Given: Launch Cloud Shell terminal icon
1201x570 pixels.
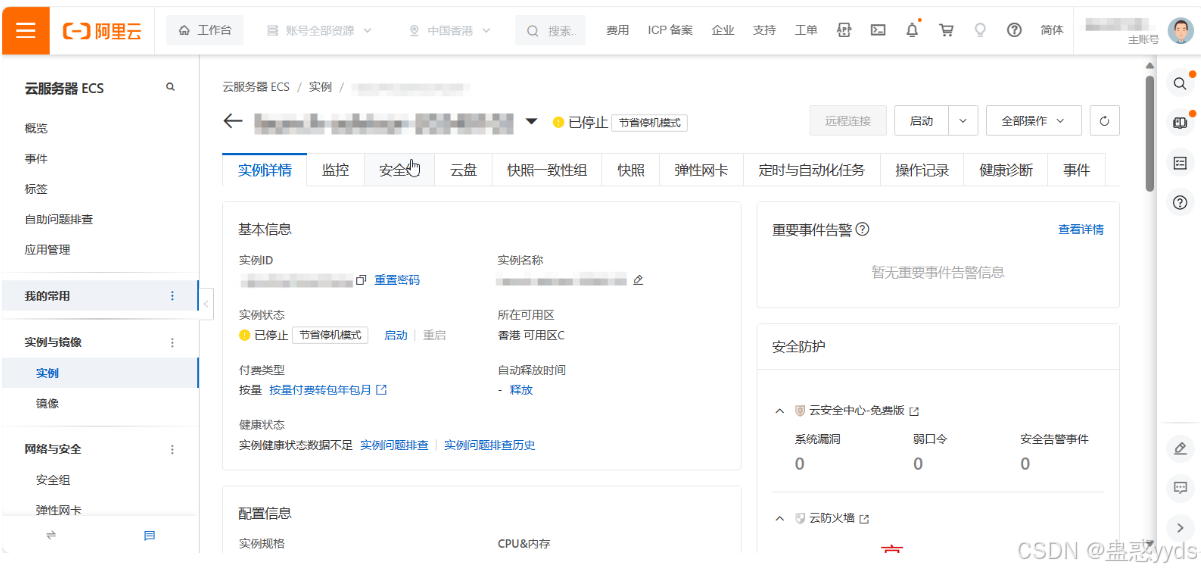Looking at the screenshot, I should pyautogui.click(x=878, y=30).
